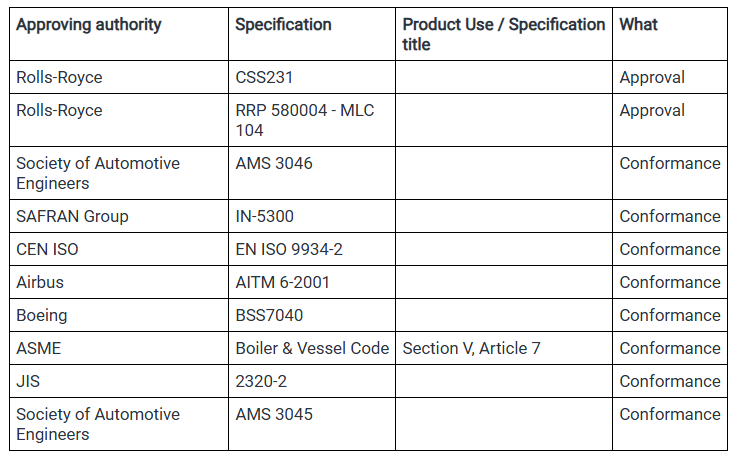The height and width of the screenshot is (458, 739).
Task: Click the RRP 580004 - MLC 104 cell
Action: pyautogui.click(x=304, y=120)
